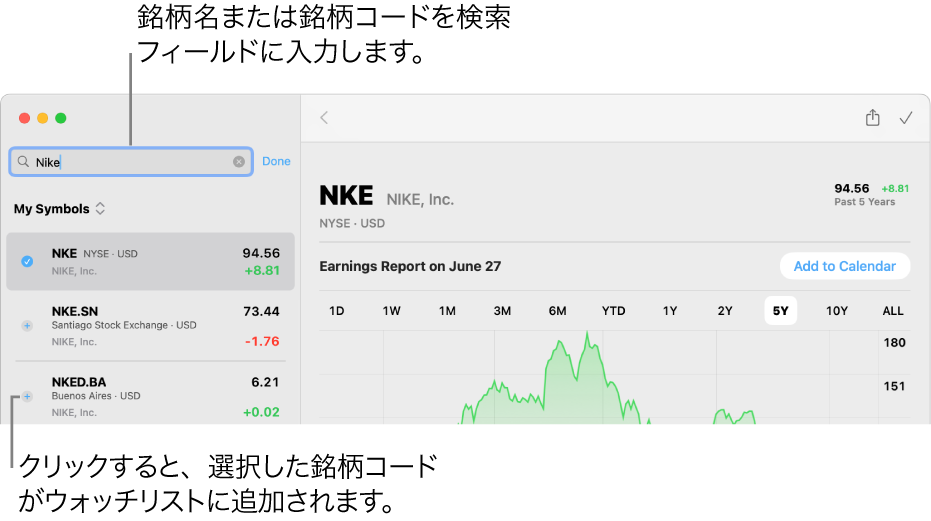
Task: Click the green price chart area
Action: pyautogui.click(x=598, y=377)
